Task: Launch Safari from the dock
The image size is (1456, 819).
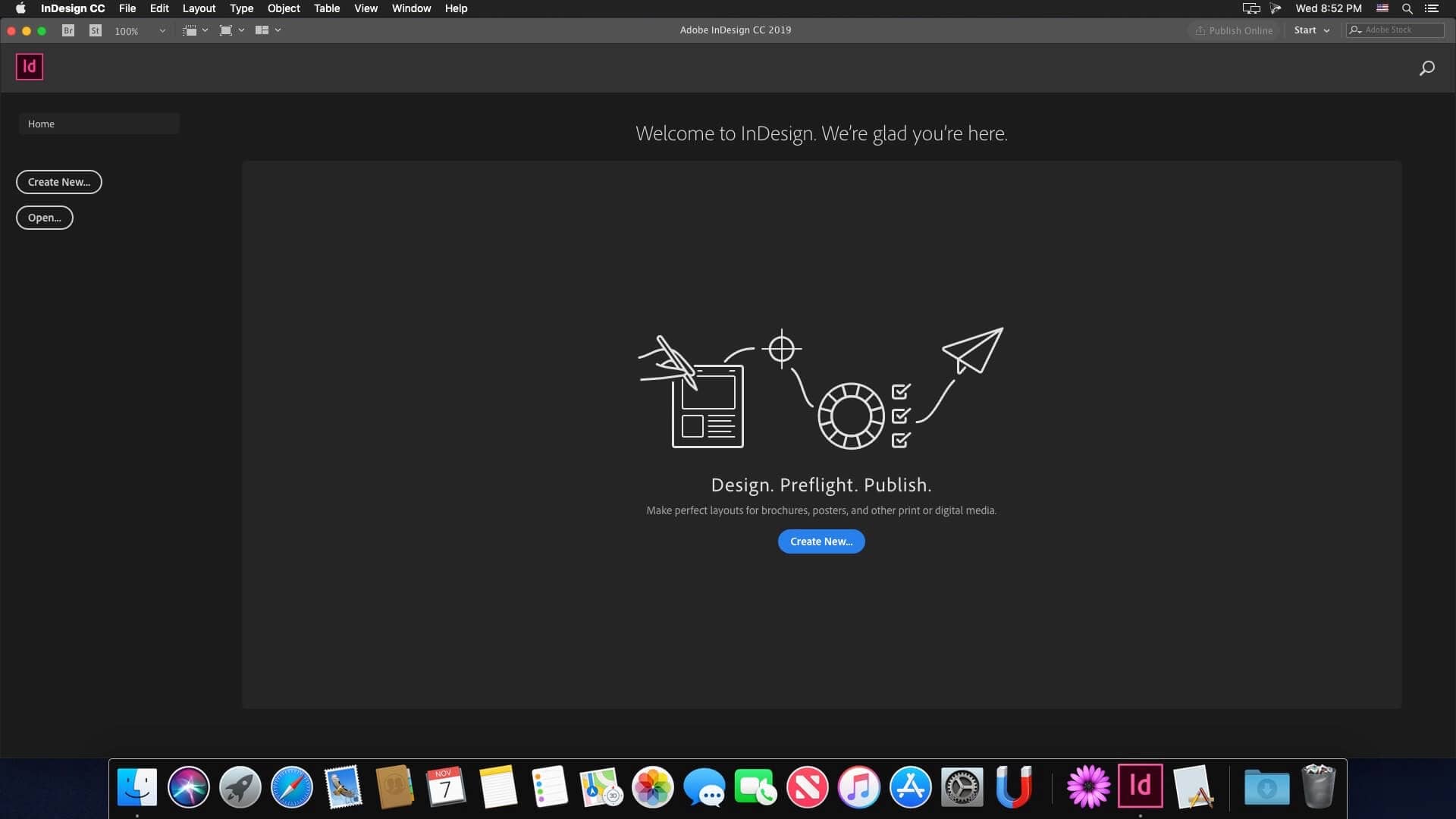Action: pos(292,787)
